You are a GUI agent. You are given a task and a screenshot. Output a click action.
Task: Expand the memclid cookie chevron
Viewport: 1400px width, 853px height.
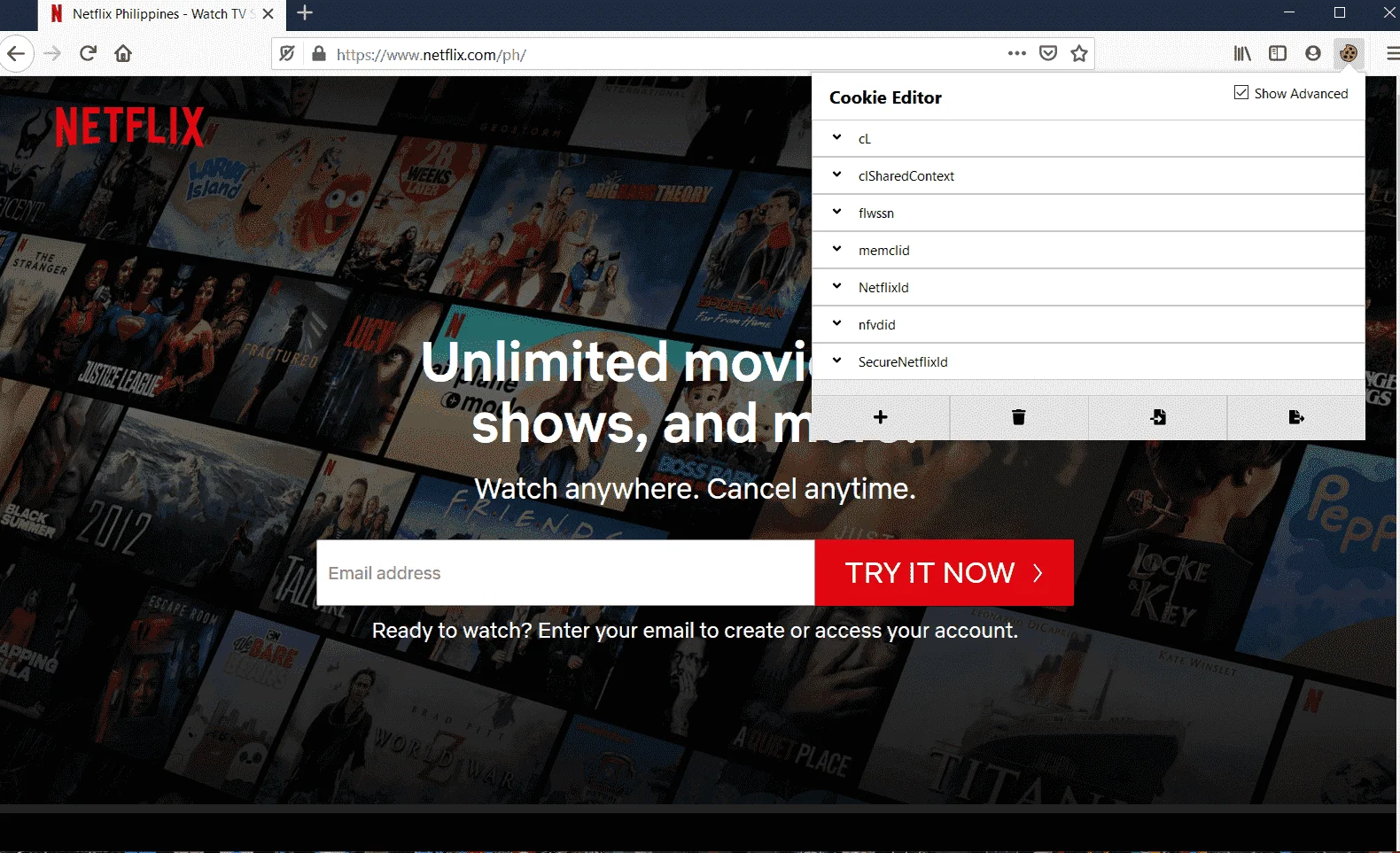[836, 249]
